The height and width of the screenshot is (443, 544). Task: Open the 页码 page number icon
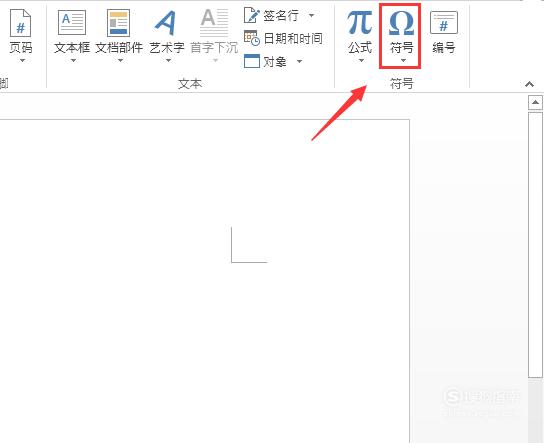click(20, 23)
